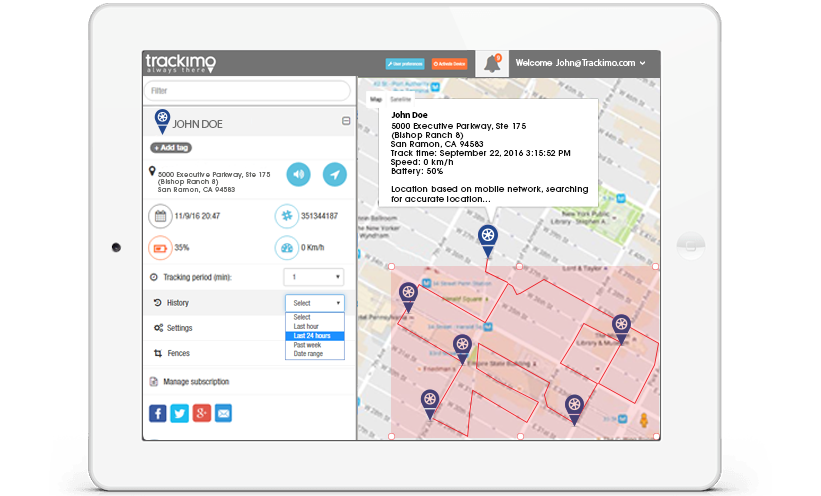This screenshot has width=821, height=496.
Task: Click the sidebar address 5000 Executive Parkway
Action: click(214, 182)
